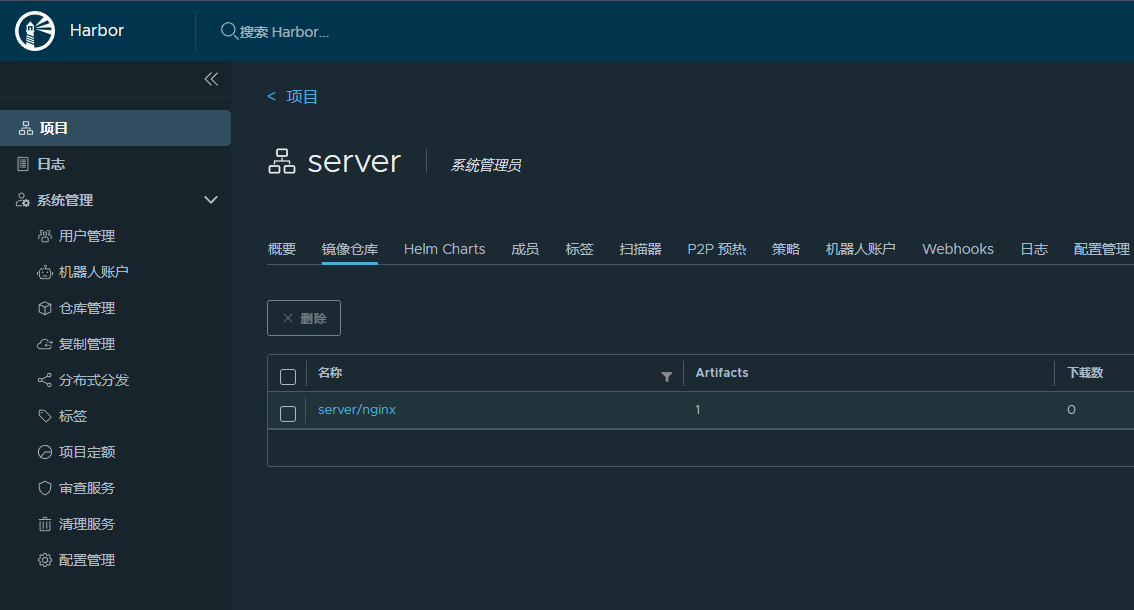Click the 复制管理 cloud icon
1134x610 pixels.
click(44, 344)
